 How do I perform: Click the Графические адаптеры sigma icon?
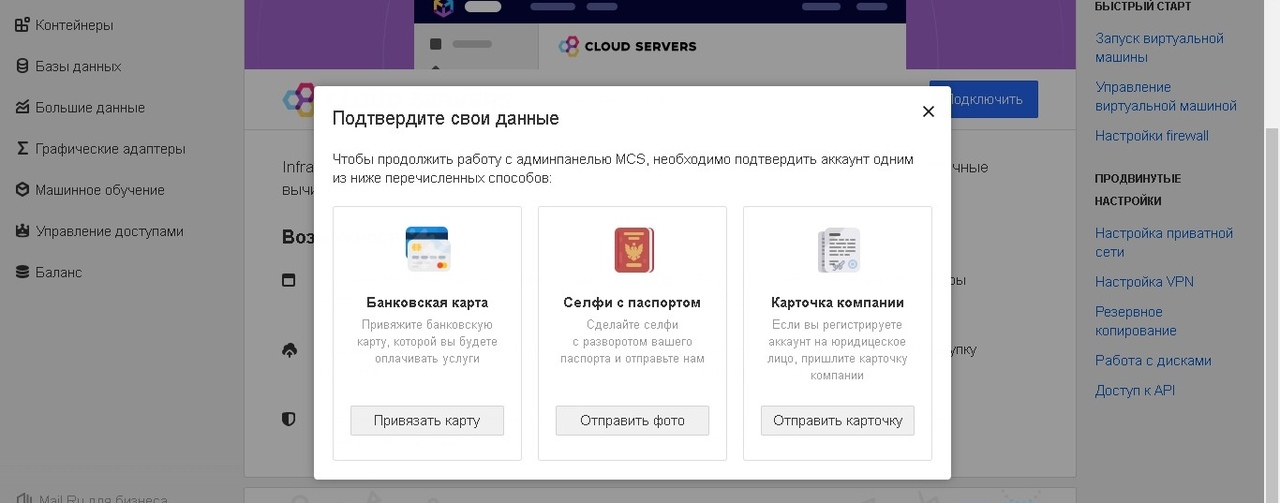pos(22,148)
